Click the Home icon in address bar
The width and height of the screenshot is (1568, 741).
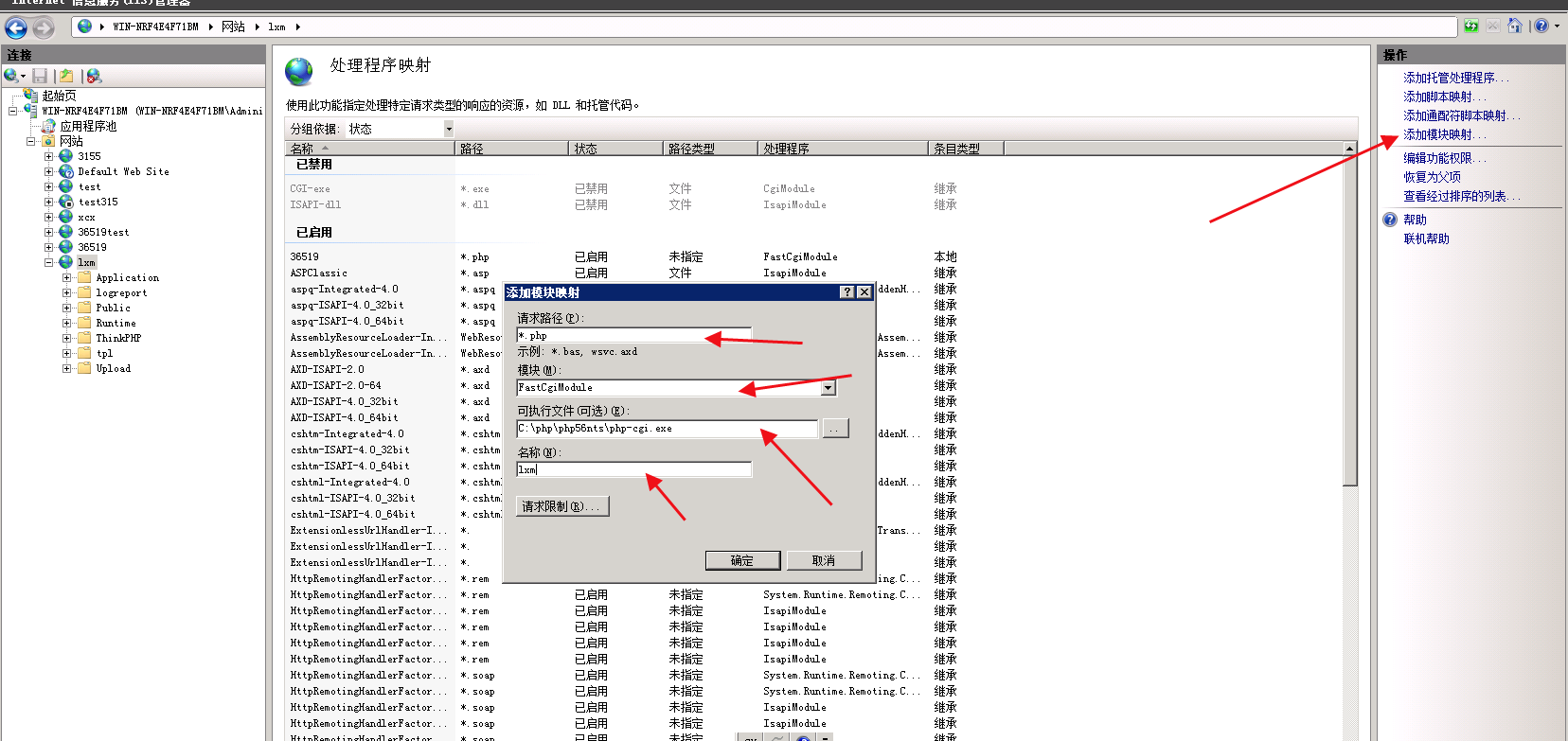[1514, 26]
